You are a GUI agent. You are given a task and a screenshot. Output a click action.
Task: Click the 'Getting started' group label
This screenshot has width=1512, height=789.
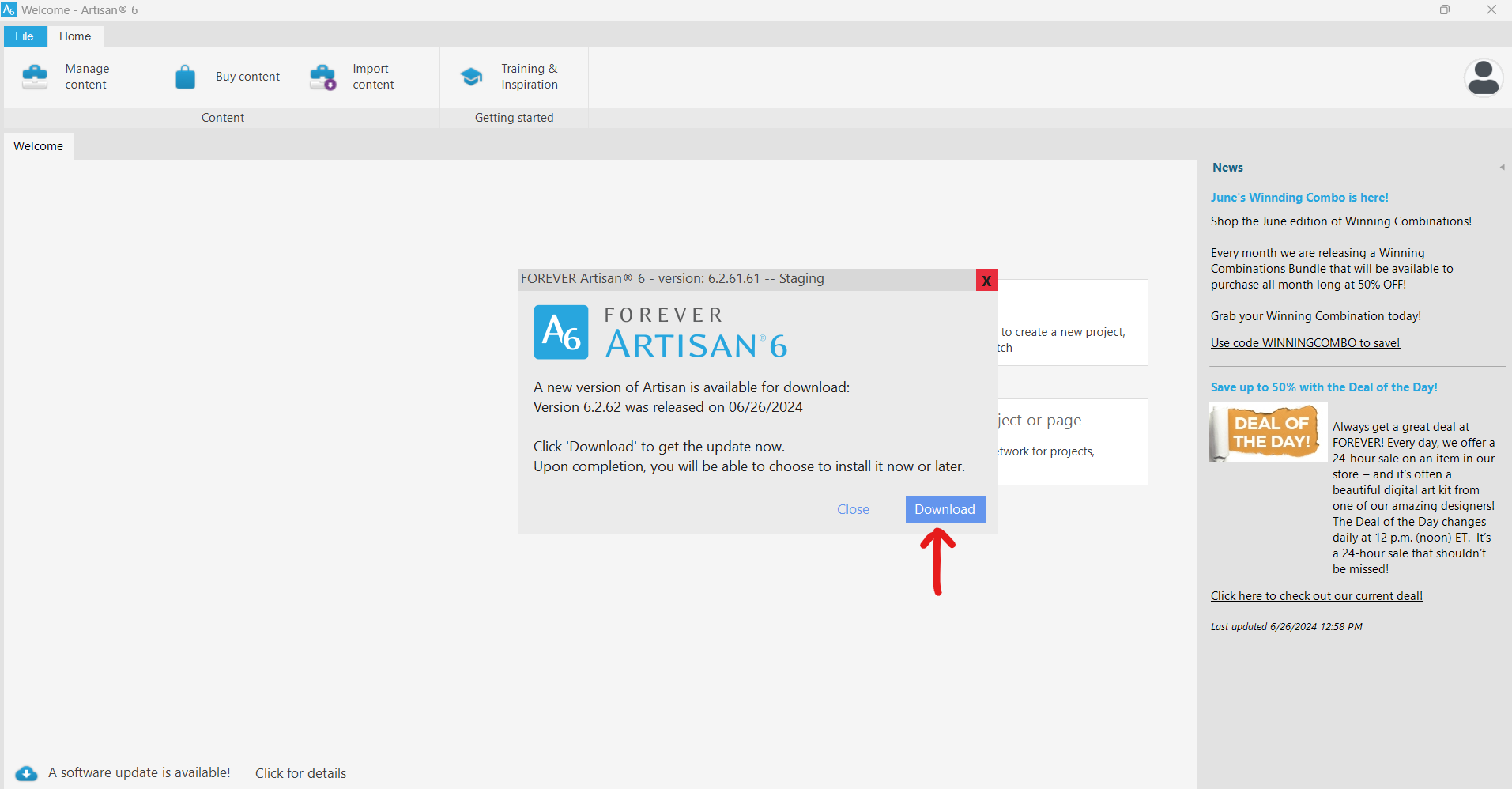pos(515,118)
